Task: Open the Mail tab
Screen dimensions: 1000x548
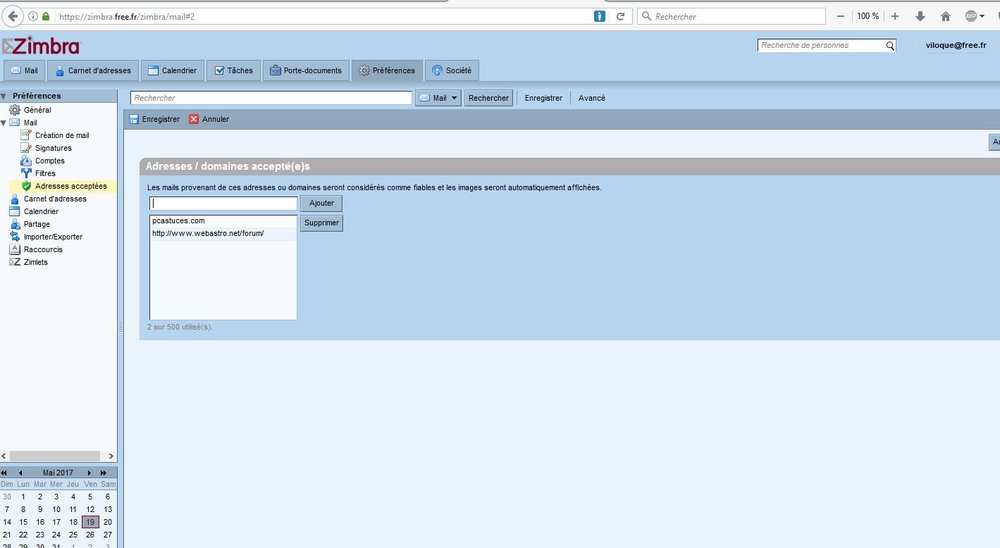Action: [x=24, y=70]
